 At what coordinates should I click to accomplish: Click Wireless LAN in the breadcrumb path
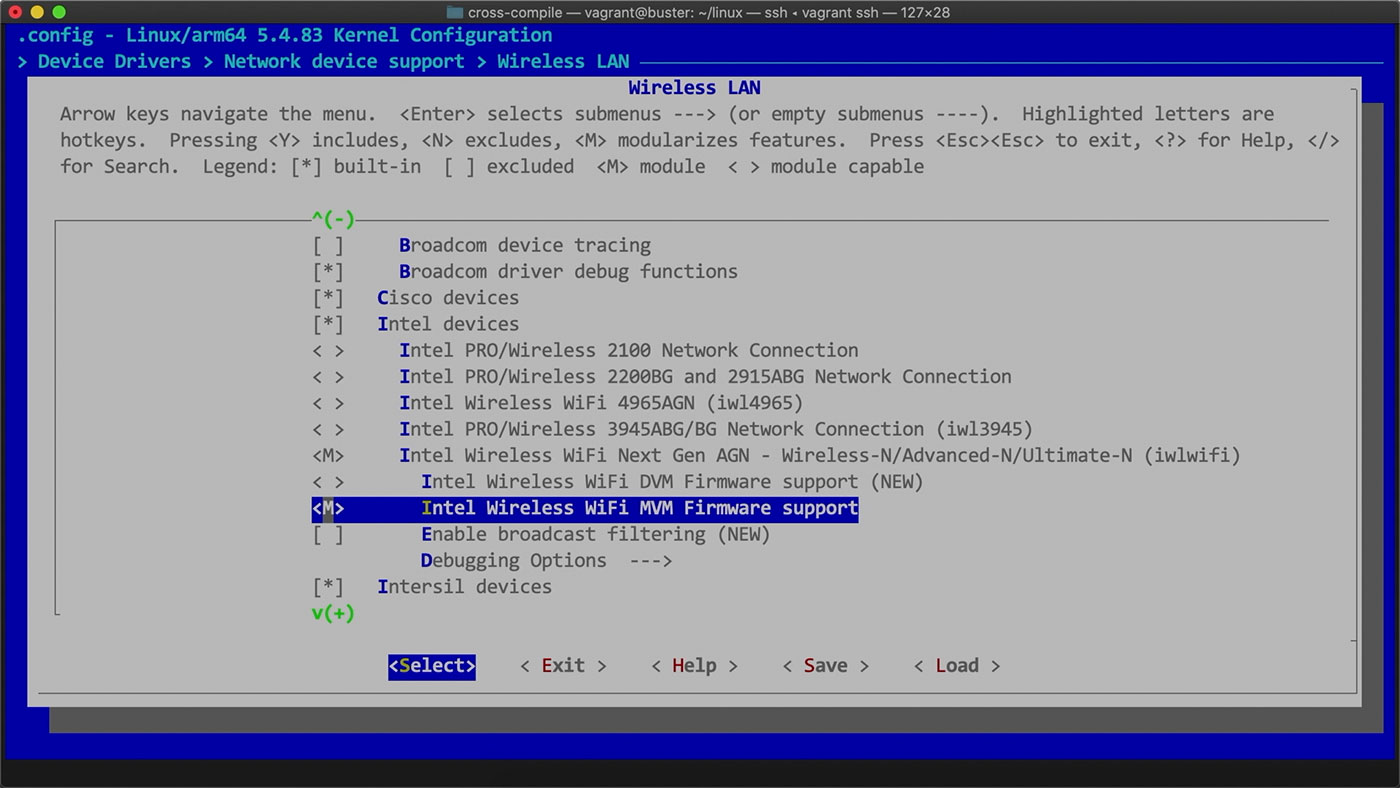point(563,61)
